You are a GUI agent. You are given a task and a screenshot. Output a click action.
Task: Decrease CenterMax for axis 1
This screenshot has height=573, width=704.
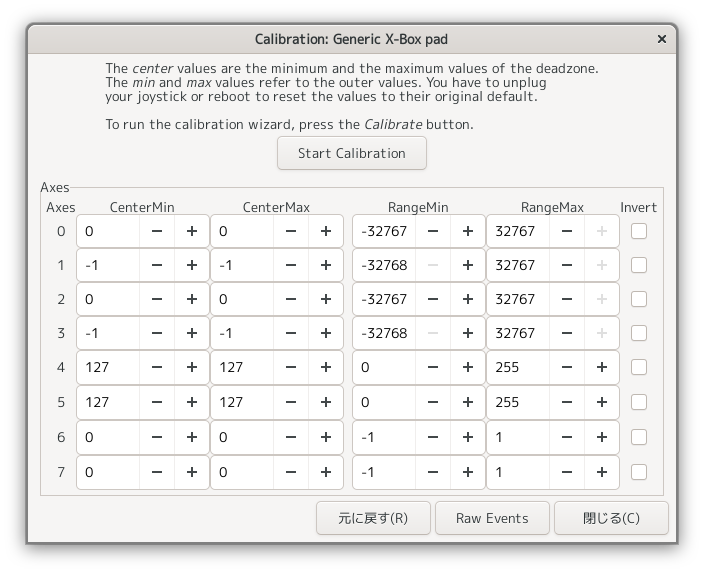tap(290, 265)
